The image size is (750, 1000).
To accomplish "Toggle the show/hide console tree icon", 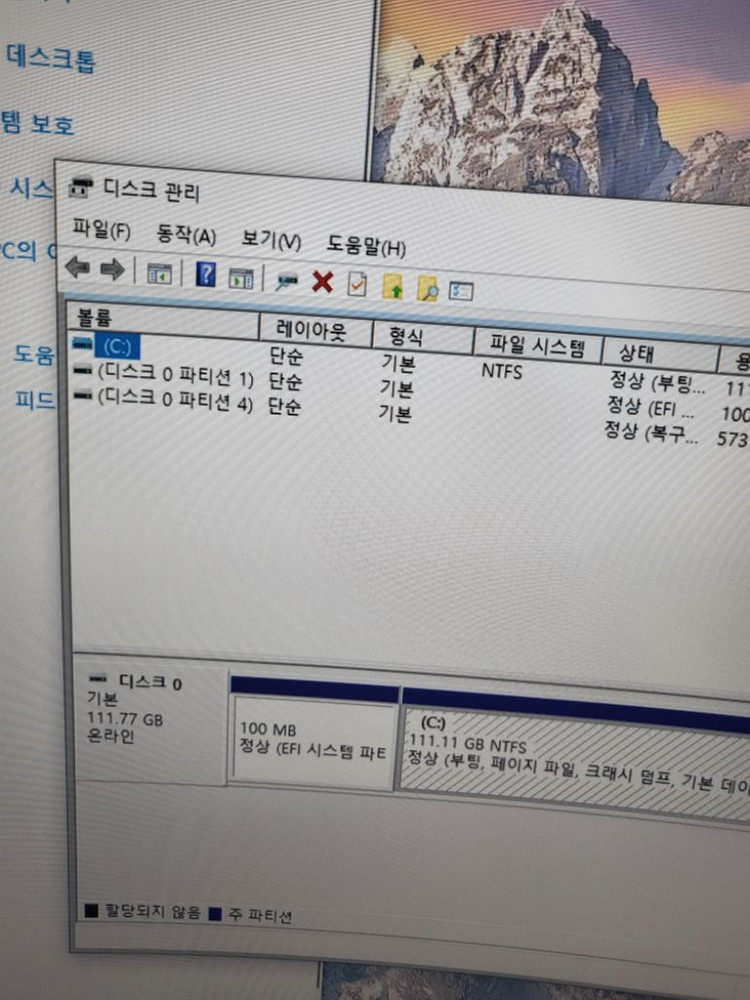I will [x=159, y=274].
